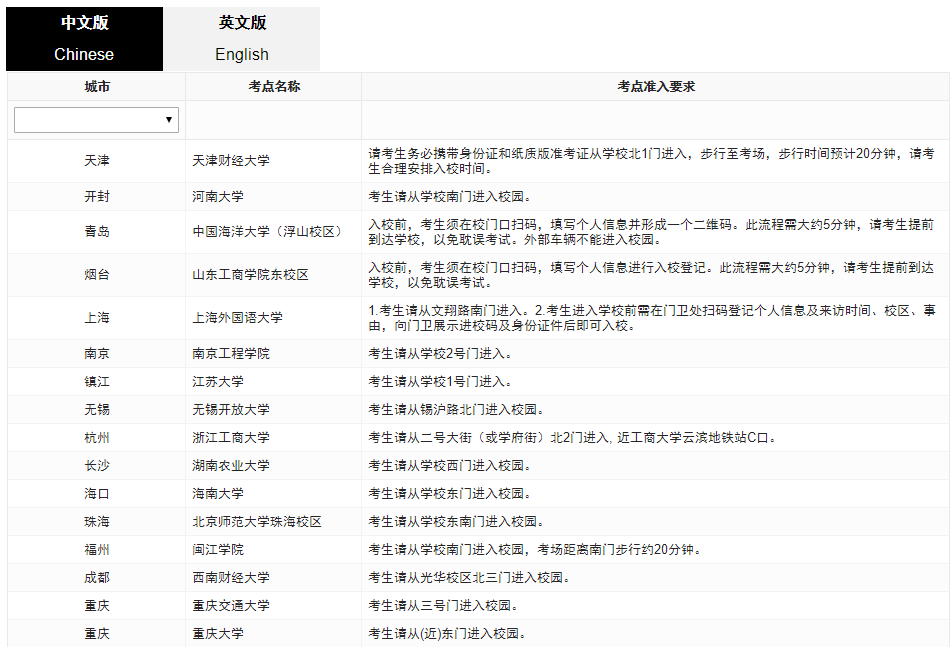Select the 天津 city cell
The width and height of the screenshot is (952, 647).
point(95,160)
